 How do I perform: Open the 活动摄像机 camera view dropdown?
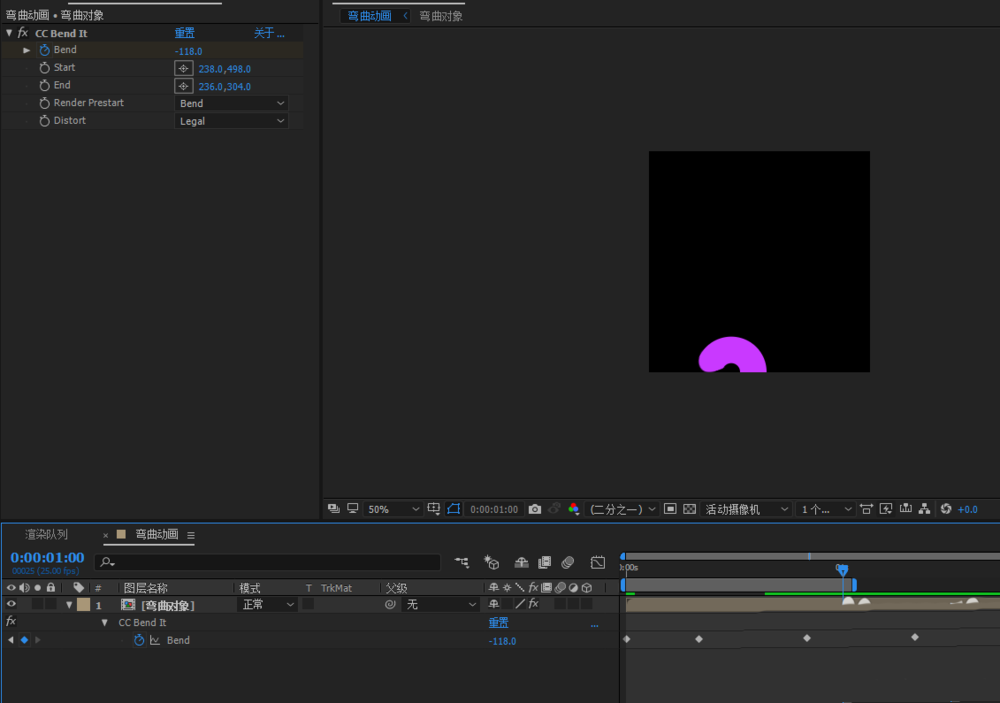pos(746,509)
